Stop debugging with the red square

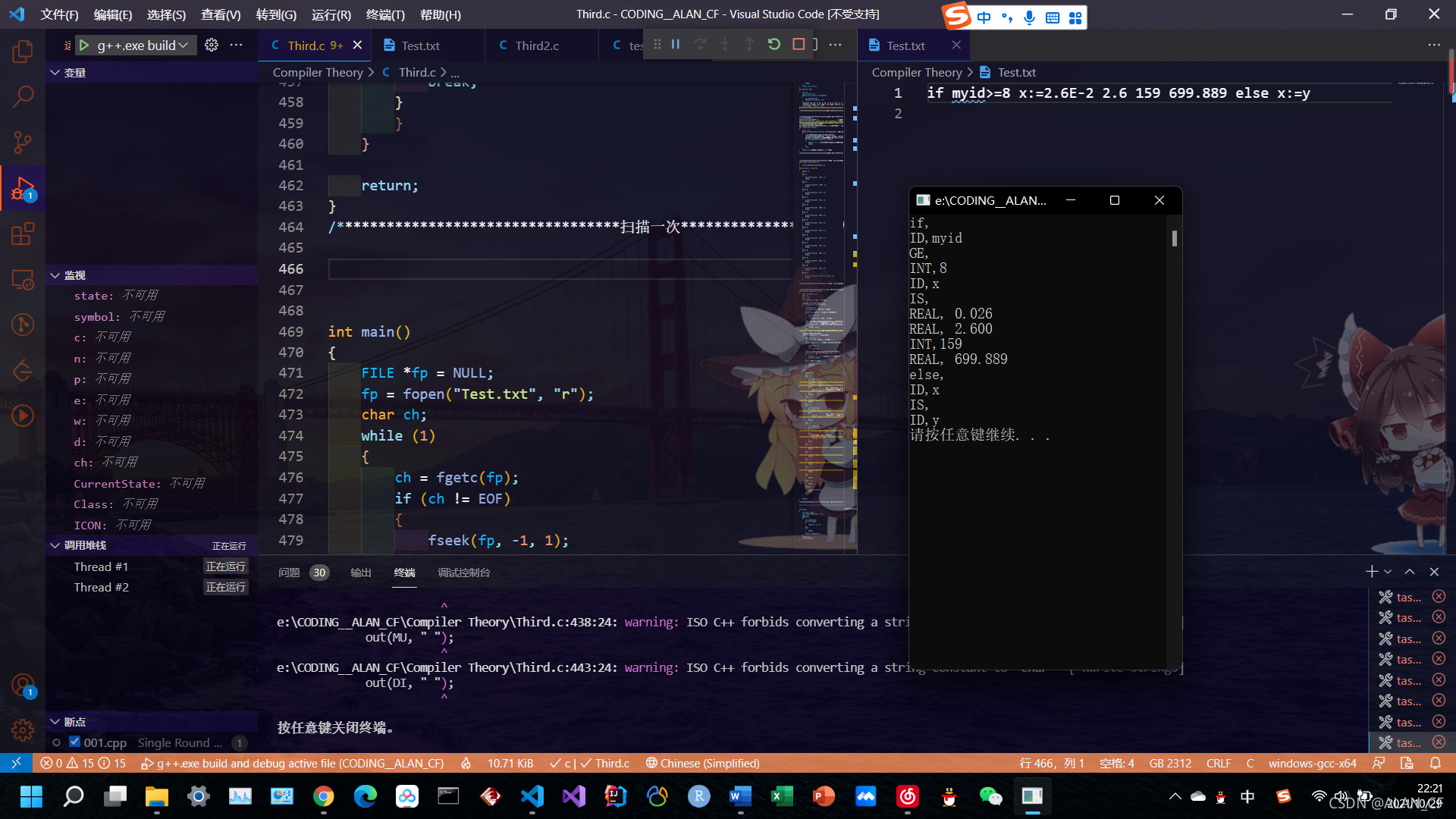[x=799, y=45]
